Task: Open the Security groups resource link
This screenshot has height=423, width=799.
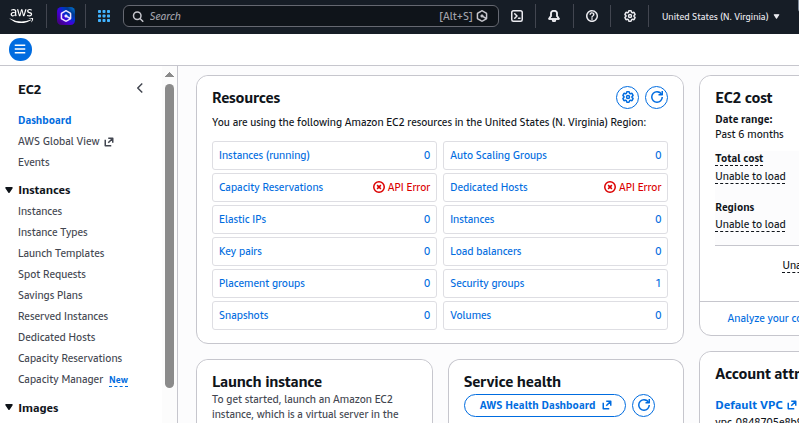Action: point(487,283)
